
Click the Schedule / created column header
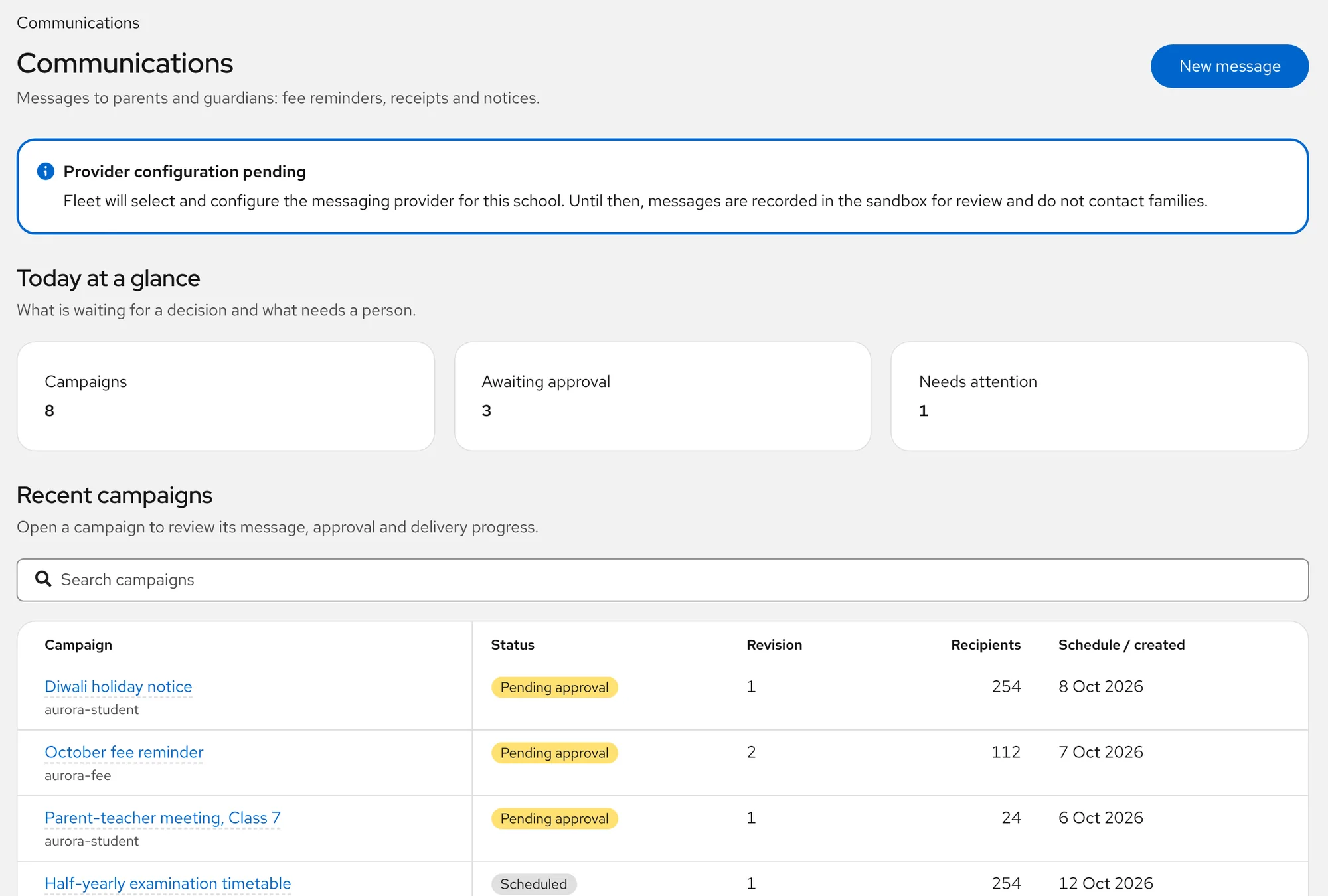(x=1121, y=645)
